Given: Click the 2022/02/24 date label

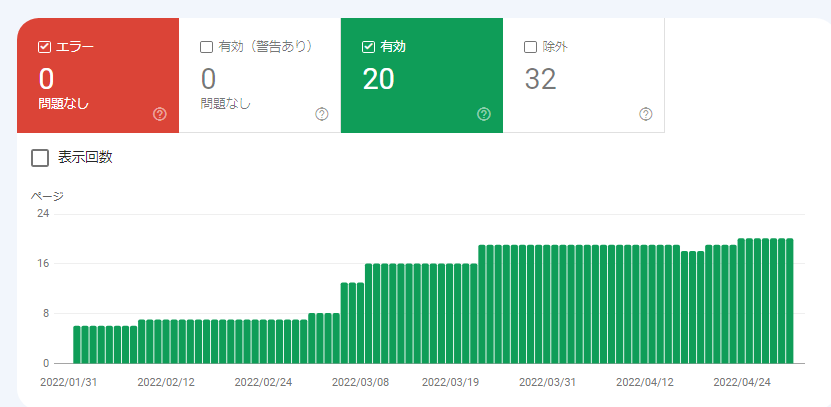Looking at the screenshot, I should pos(263,383).
